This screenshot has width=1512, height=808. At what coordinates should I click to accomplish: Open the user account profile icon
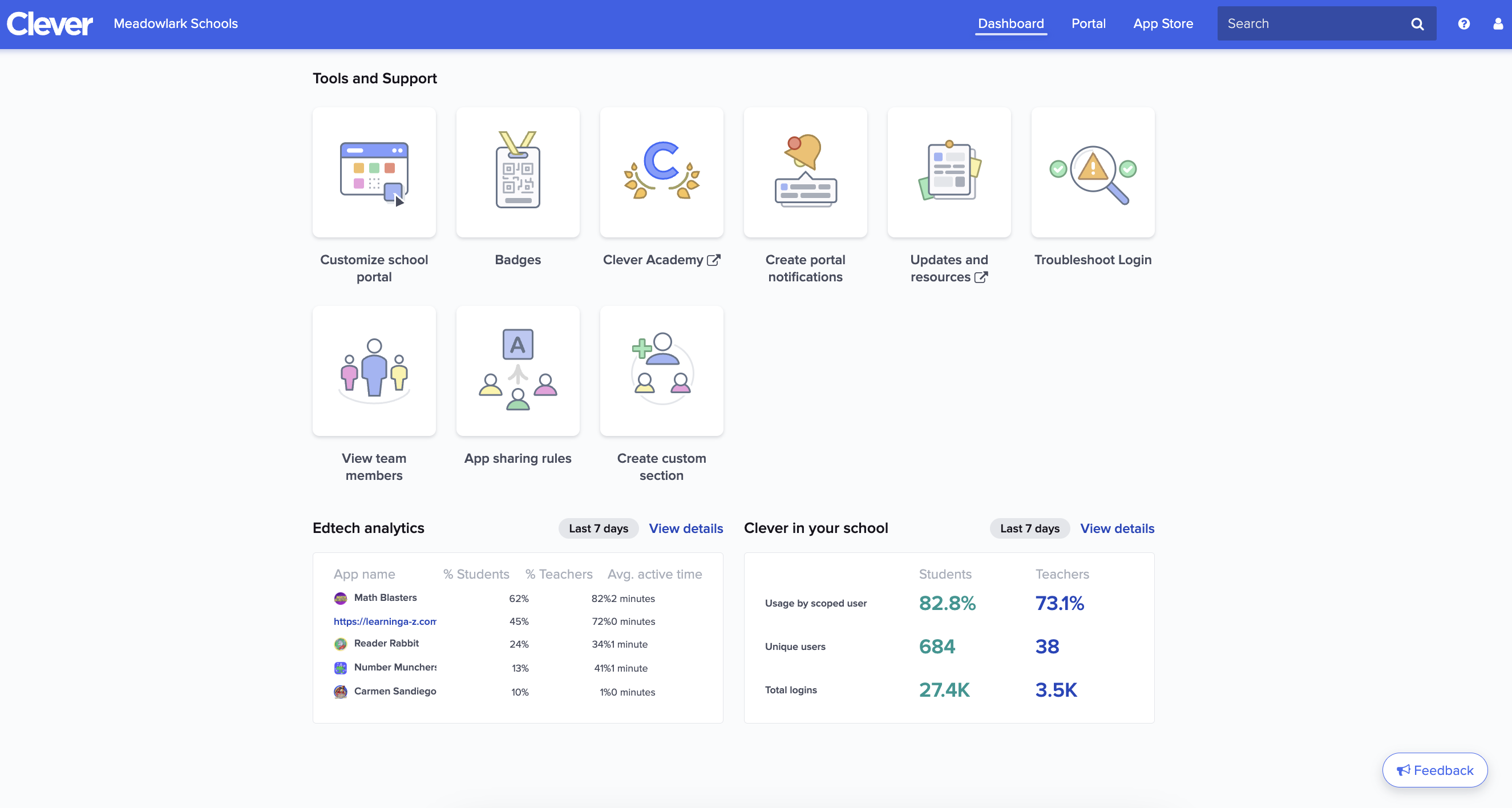click(1497, 23)
